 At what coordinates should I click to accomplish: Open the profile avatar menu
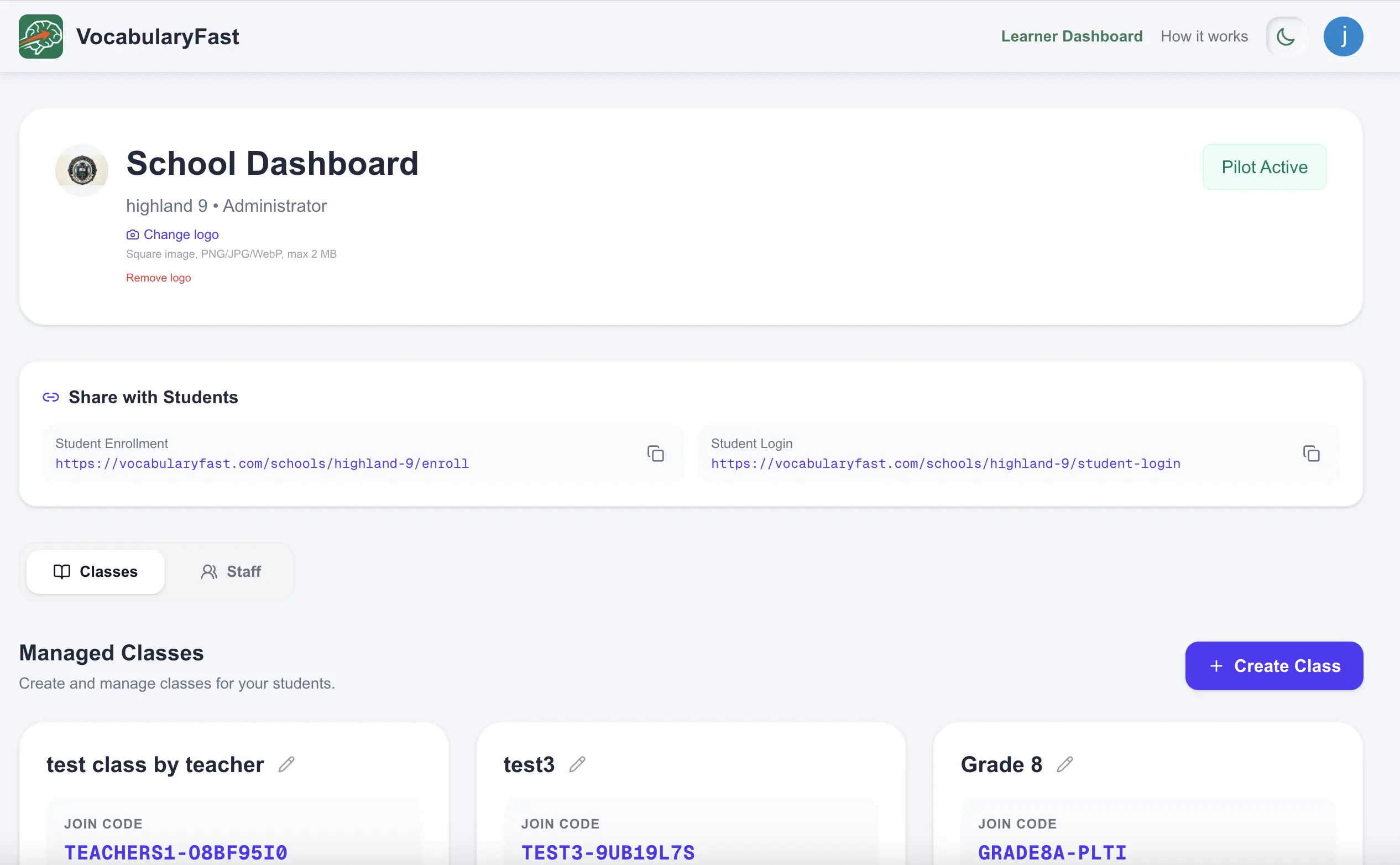point(1344,36)
